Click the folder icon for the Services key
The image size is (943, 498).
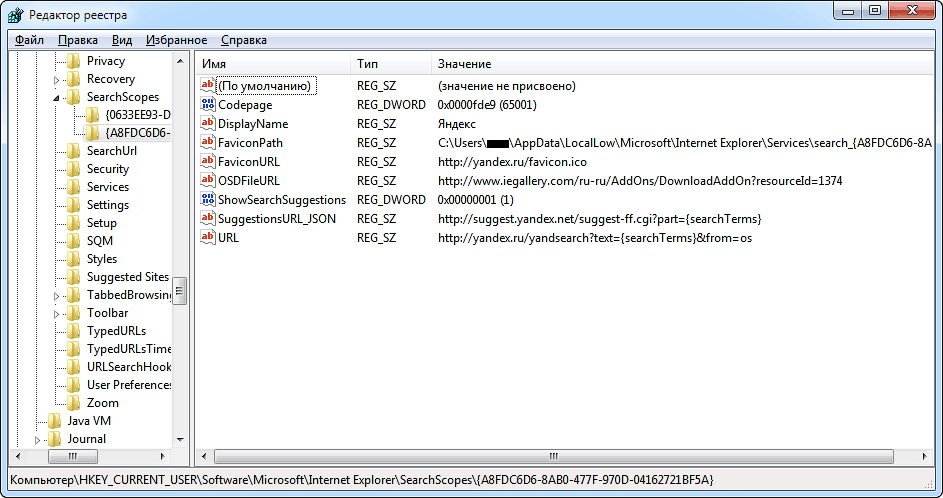click(x=73, y=186)
